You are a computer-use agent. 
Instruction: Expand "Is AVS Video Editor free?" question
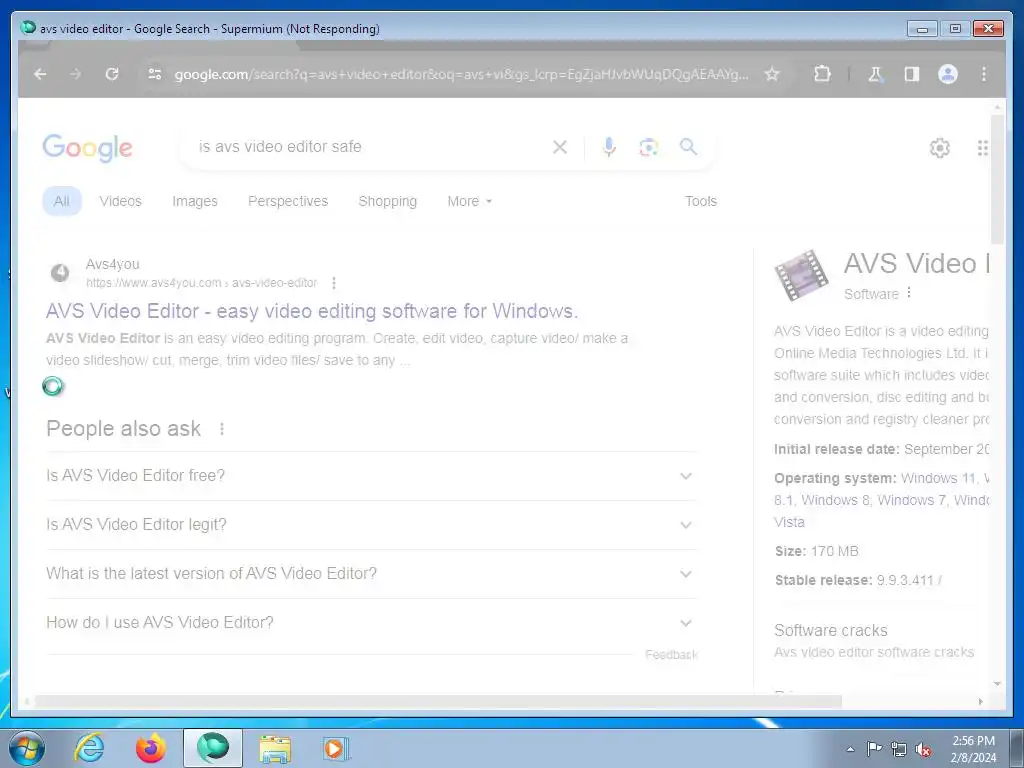click(370, 475)
